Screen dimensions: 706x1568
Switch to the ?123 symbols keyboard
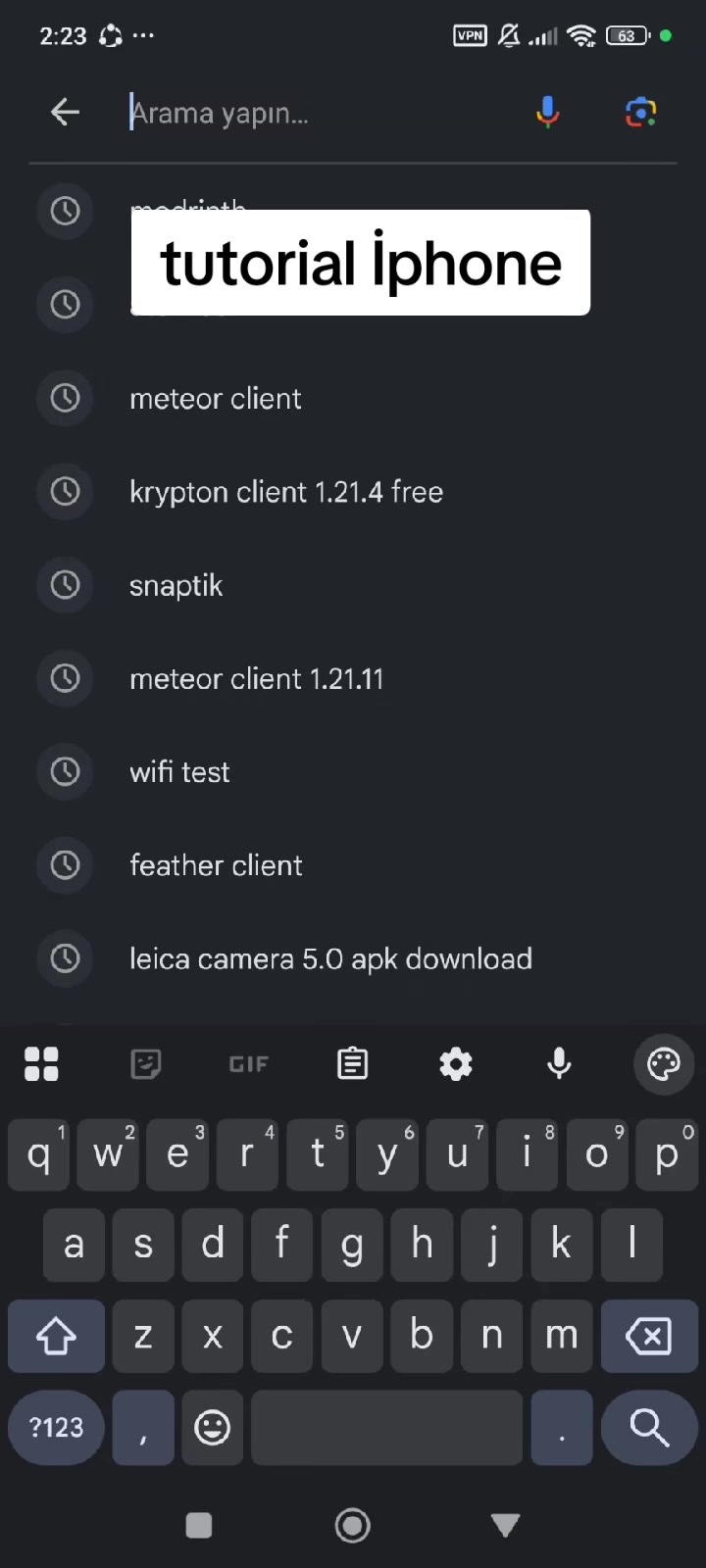(x=56, y=1428)
